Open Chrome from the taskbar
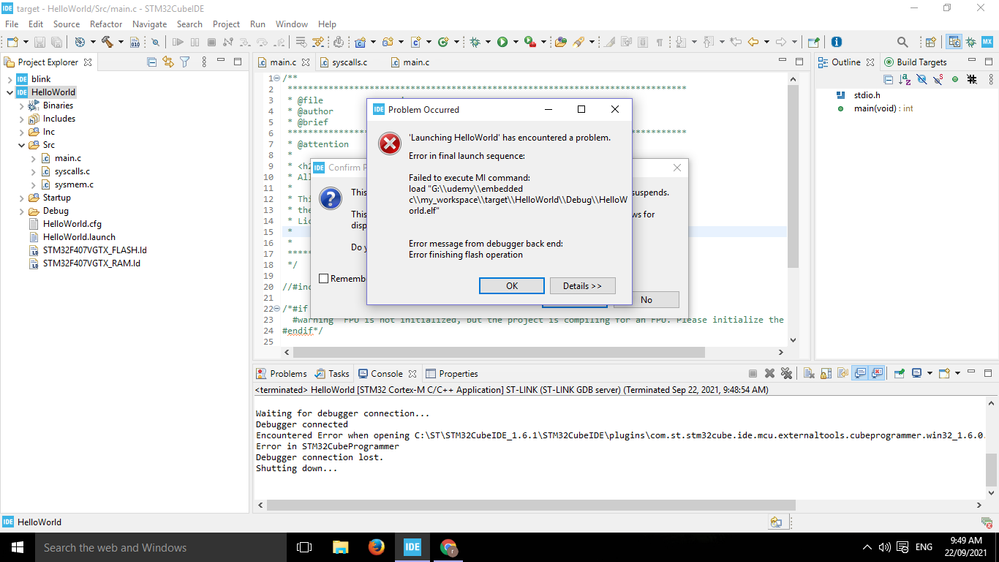Viewport: 999px width, 562px height. [449, 547]
